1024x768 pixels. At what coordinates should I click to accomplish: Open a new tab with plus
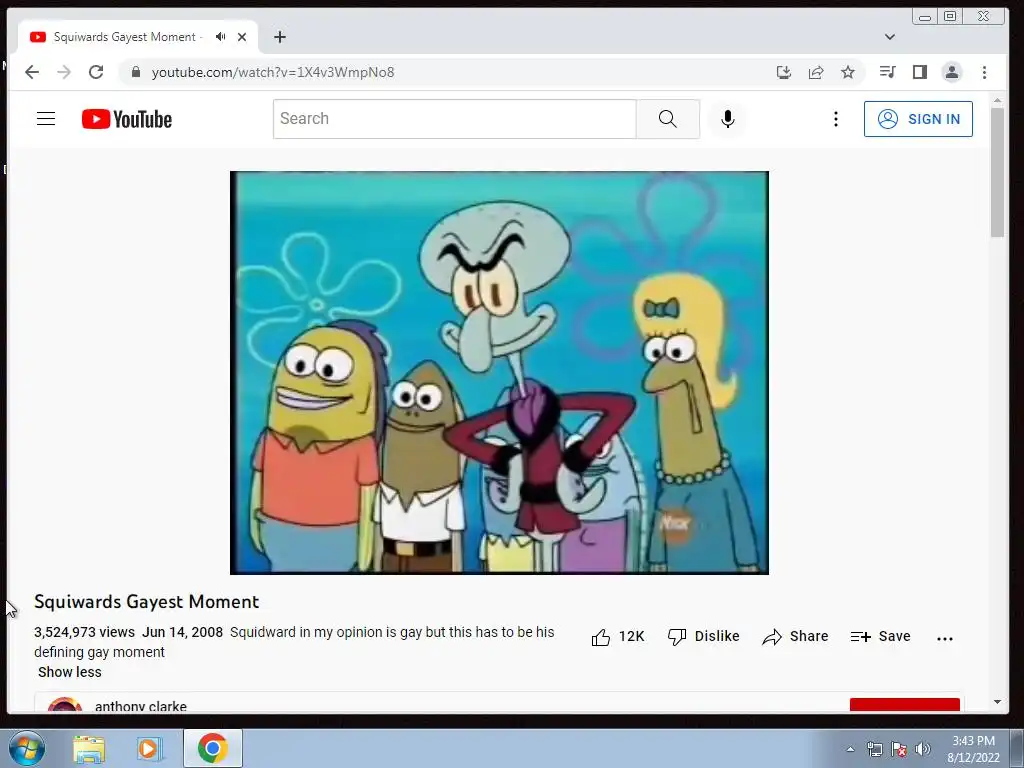pyautogui.click(x=280, y=37)
